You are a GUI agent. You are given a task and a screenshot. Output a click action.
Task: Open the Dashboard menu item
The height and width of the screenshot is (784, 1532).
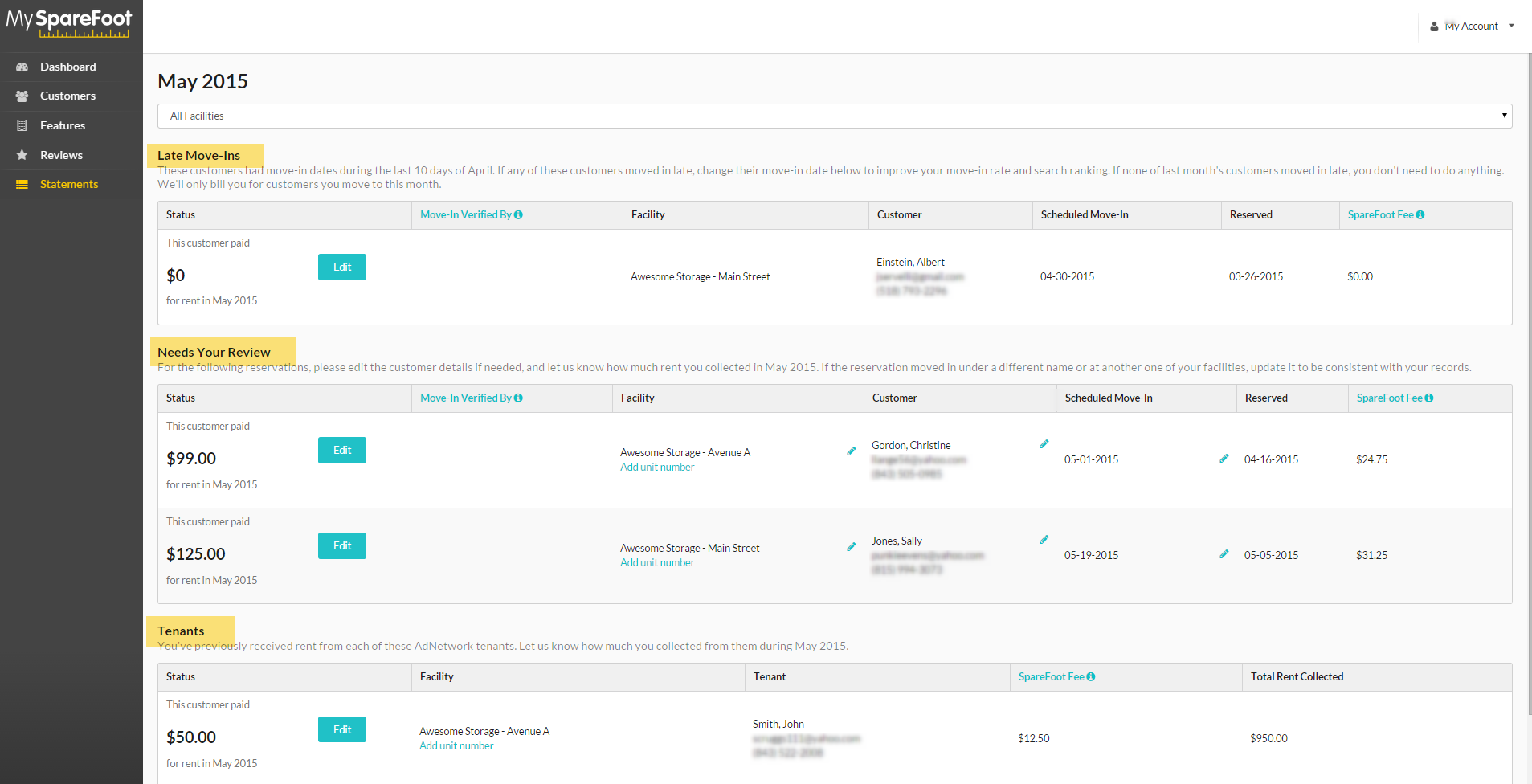(x=68, y=67)
